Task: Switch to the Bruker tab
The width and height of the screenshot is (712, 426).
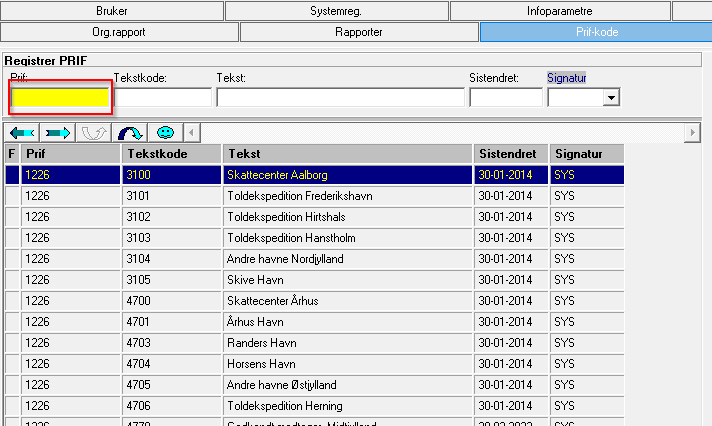Action: pos(111,11)
